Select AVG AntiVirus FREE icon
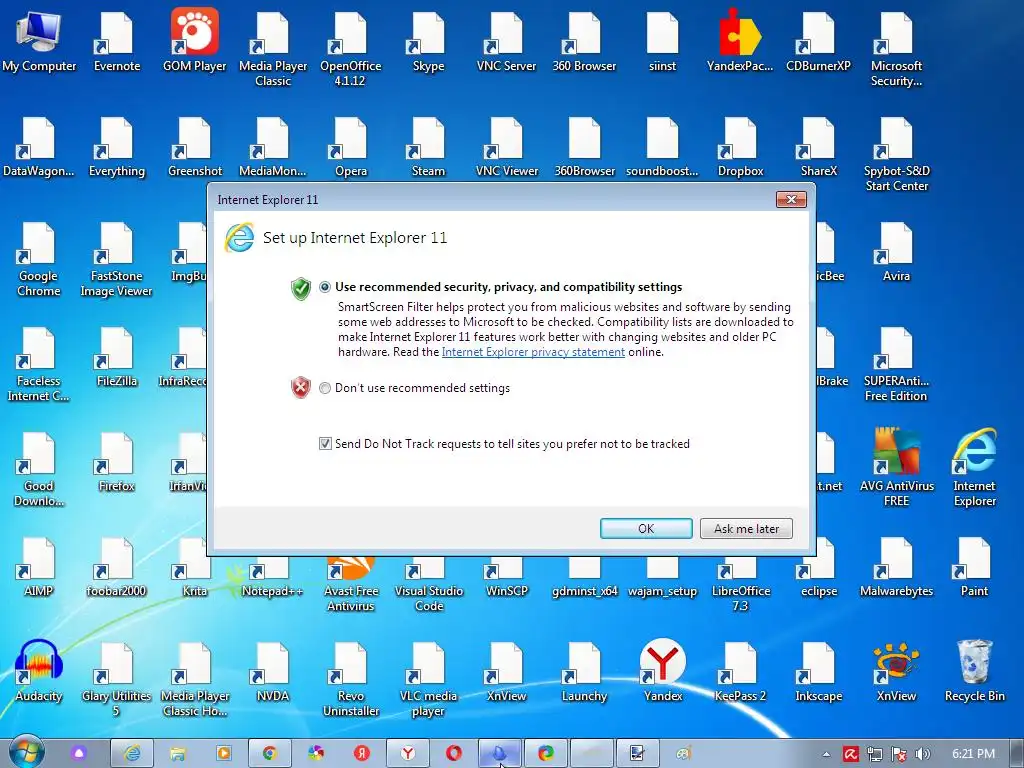The height and width of the screenshot is (768, 1024). tap(896, 466)
